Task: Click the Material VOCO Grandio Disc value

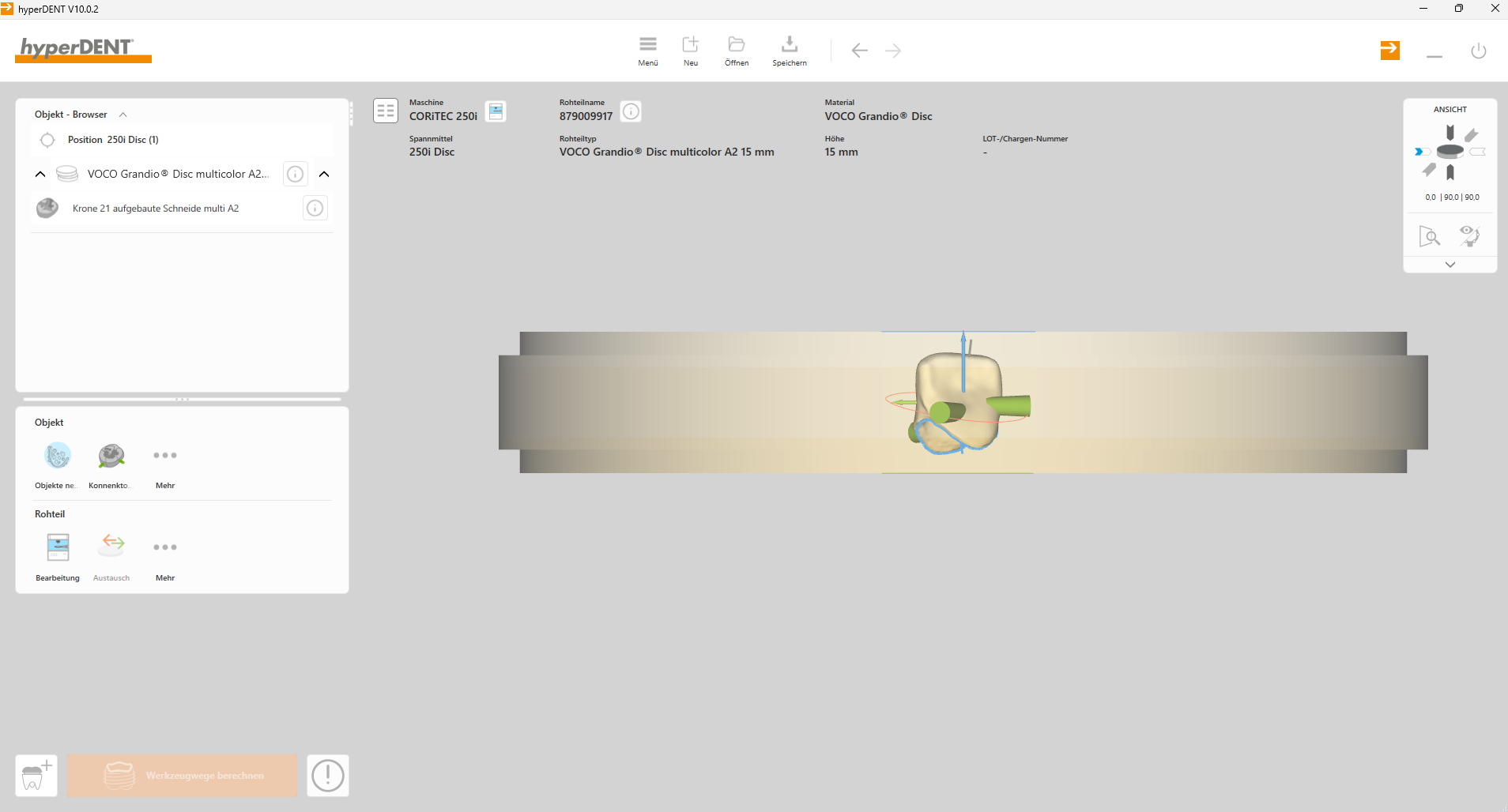Action: [878, 116]
